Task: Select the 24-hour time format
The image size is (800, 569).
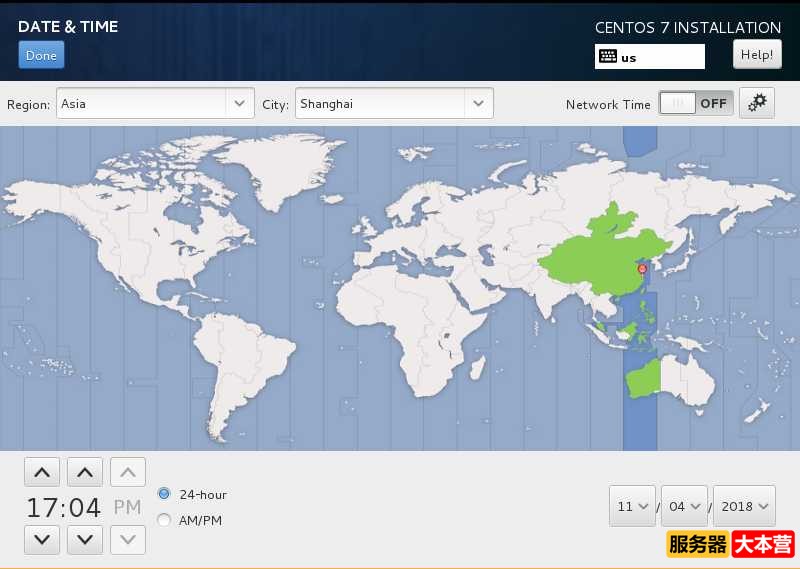Action: [165, 494]
